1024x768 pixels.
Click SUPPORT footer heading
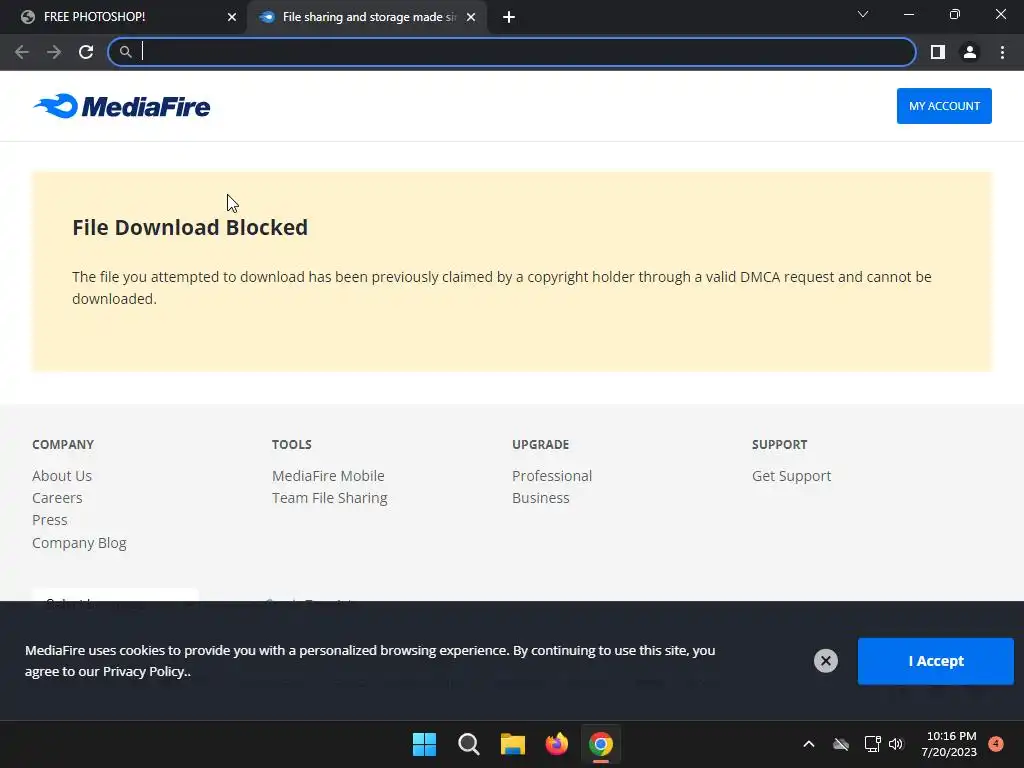tap(780, 445)
